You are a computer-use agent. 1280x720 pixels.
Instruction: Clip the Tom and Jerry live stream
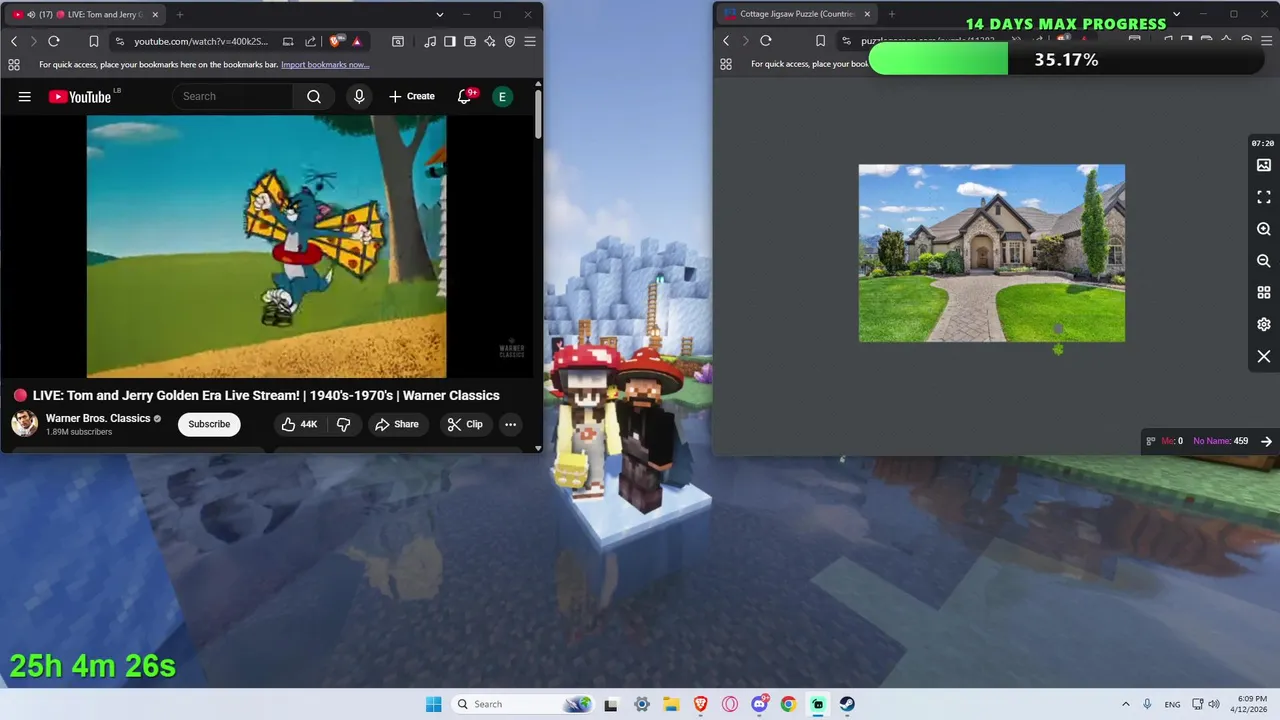(465, 424)
